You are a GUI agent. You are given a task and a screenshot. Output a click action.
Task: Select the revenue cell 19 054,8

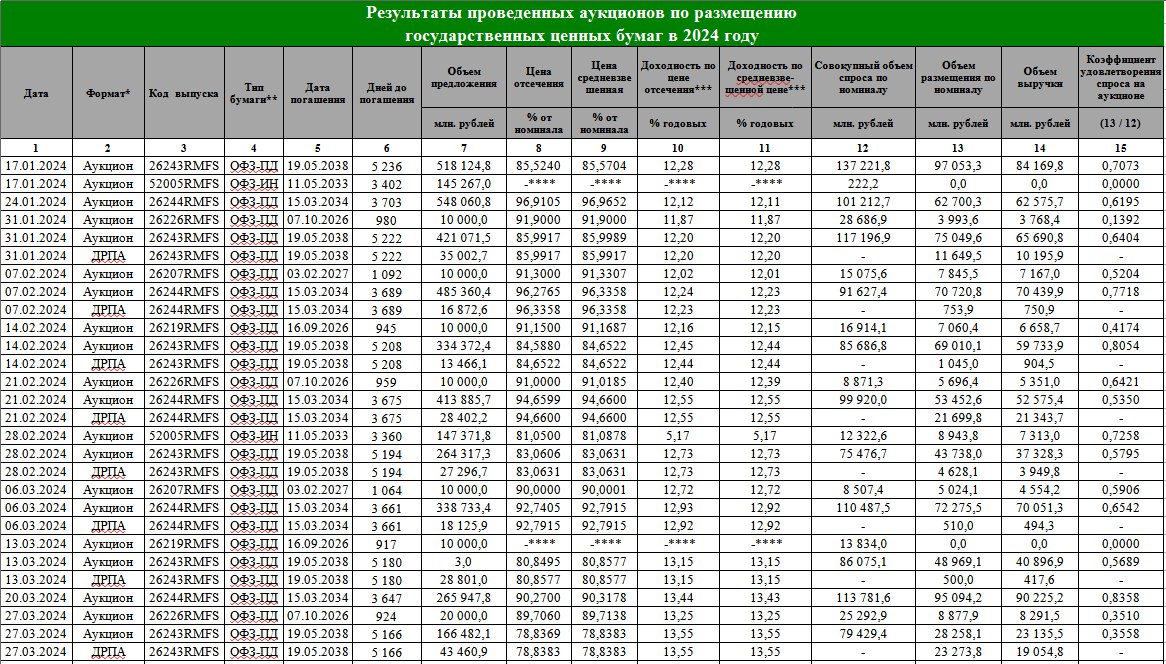click(x=1040, y=651)
